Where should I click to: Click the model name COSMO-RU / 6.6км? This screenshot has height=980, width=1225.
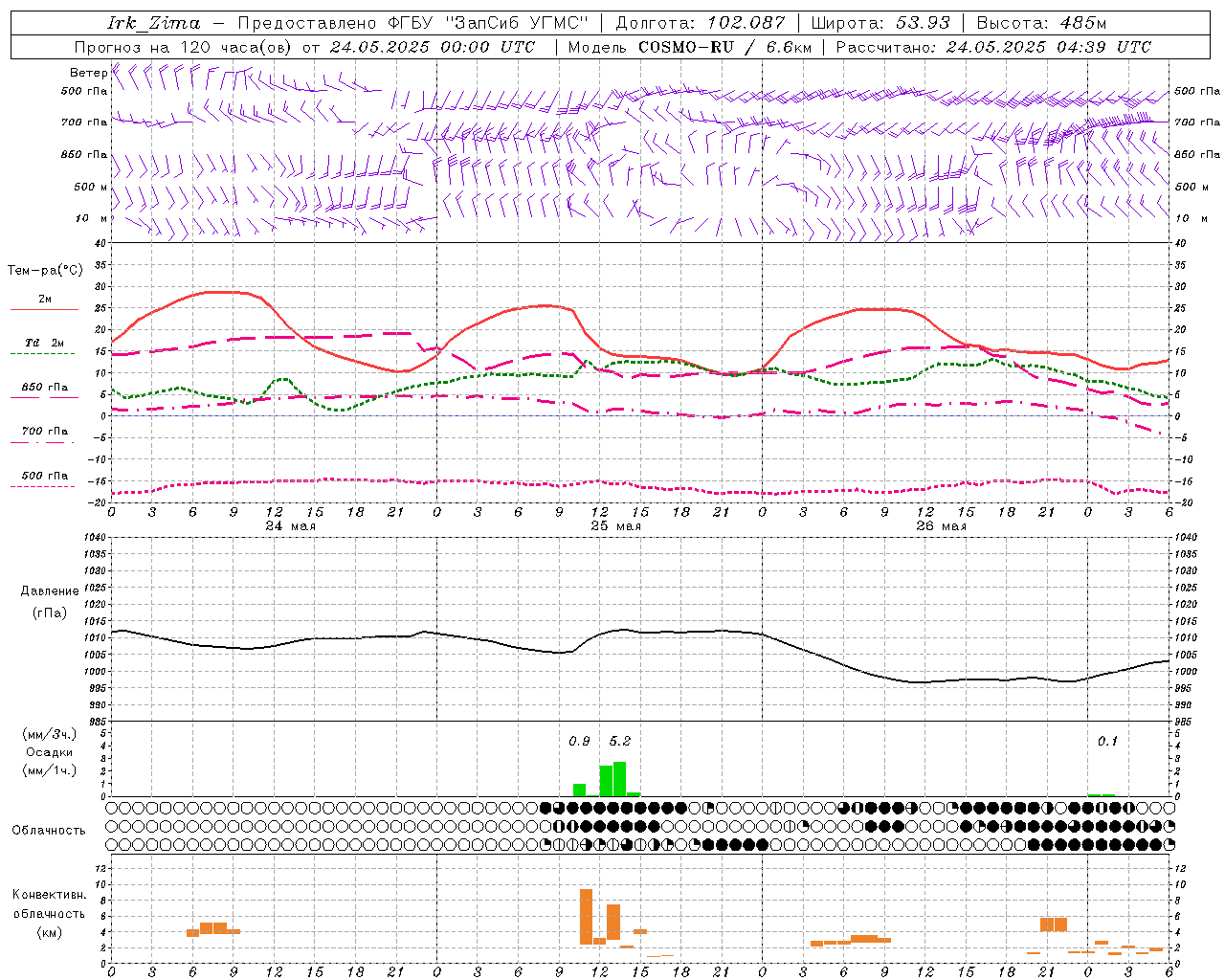click(x=724, y=47)
